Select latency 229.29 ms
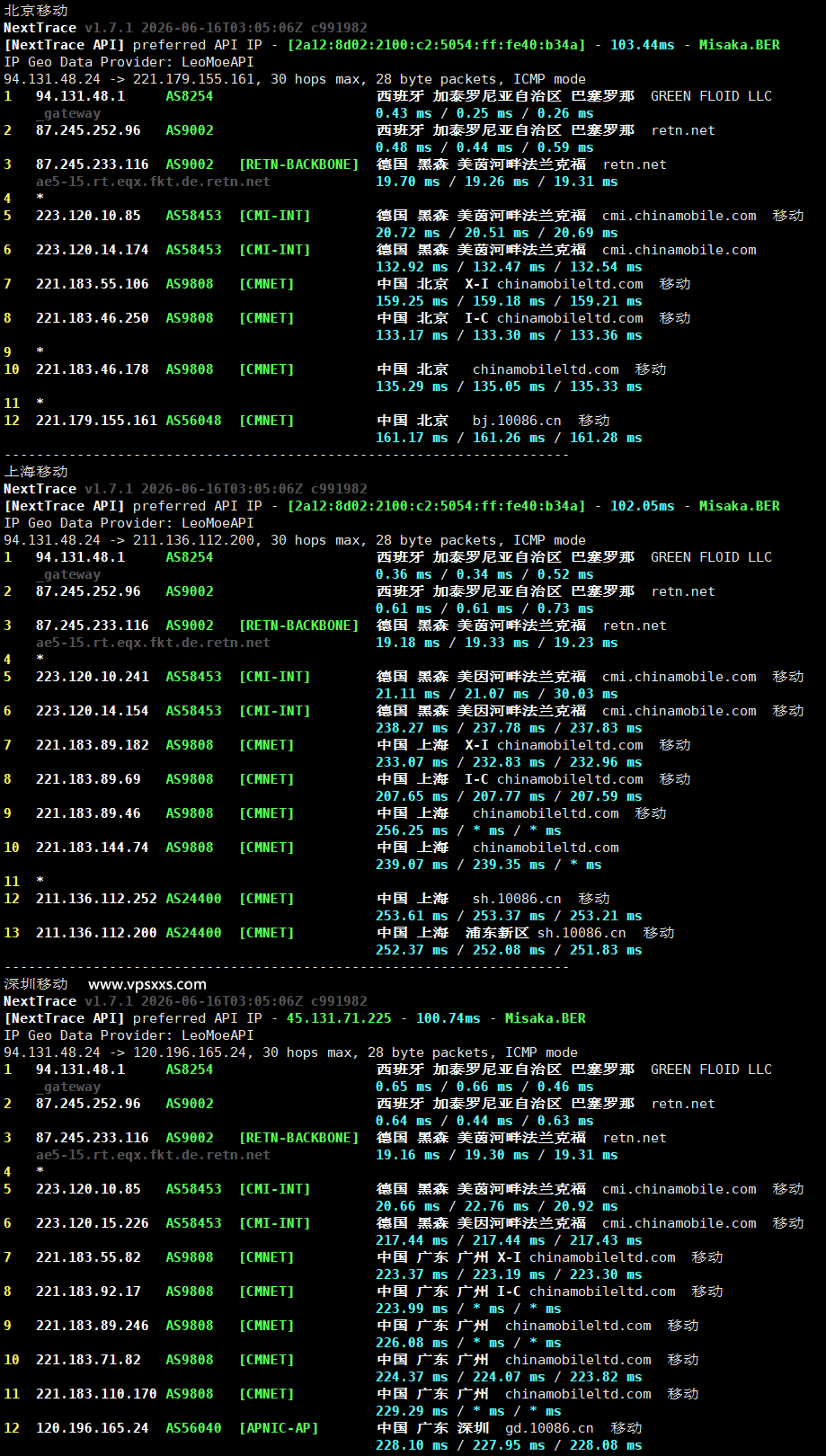This screenshot has width=826, height=1456. [x=412, y=1411]
